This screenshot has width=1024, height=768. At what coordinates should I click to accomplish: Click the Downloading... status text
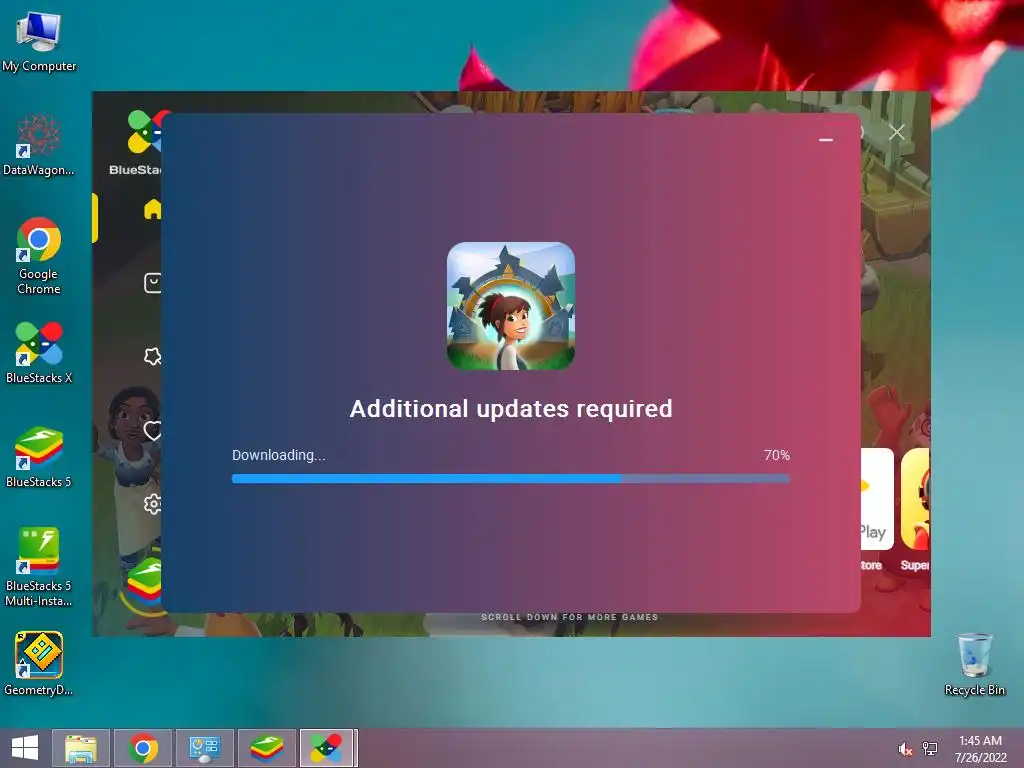[x=279, y=455]
